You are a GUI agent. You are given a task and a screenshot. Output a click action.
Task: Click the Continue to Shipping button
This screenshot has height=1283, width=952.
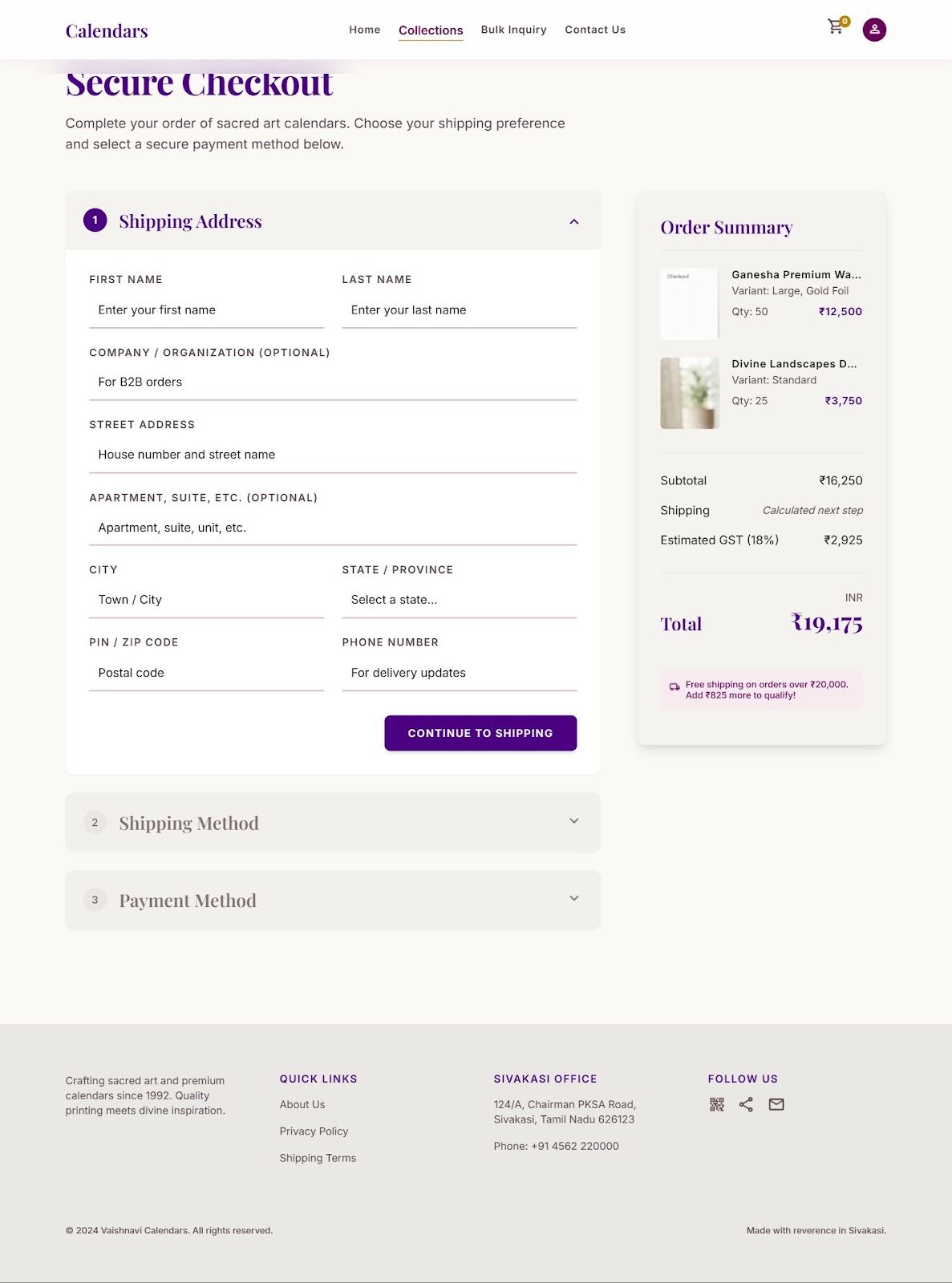coord(480,733)
